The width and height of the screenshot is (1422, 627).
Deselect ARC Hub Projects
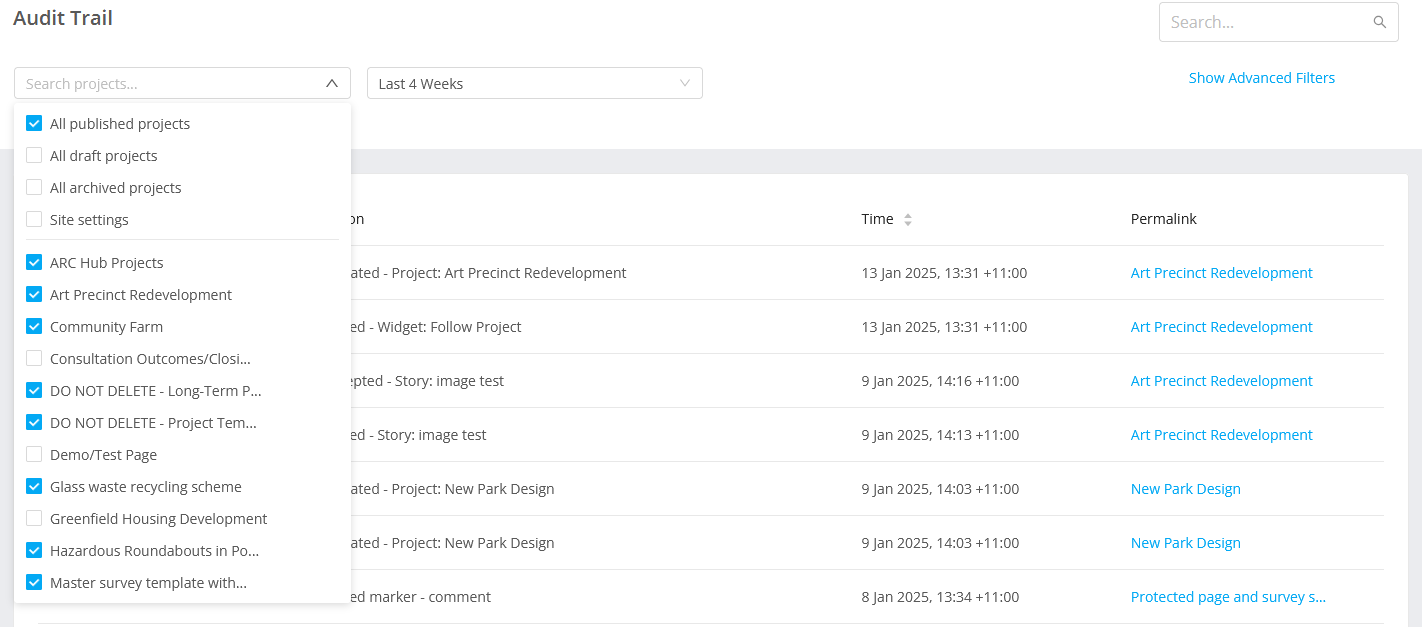click(x=33, y=262)
